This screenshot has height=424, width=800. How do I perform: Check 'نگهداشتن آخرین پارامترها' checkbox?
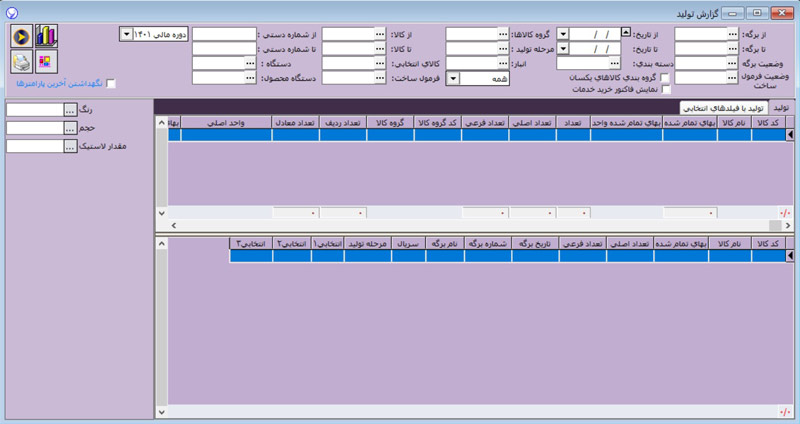click(x=112, y=84)
